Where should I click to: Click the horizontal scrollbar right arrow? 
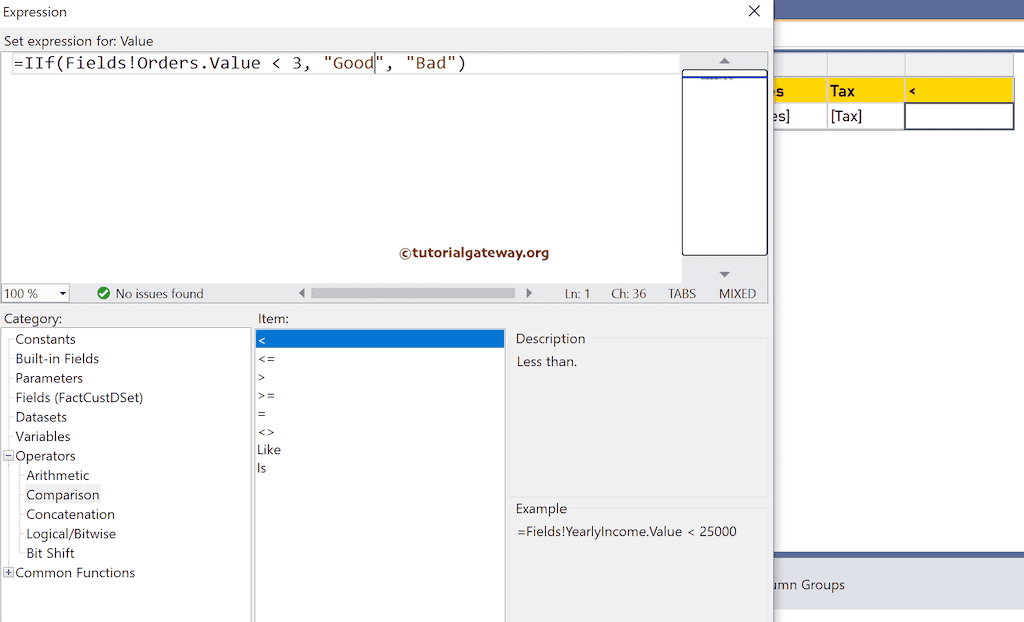529,293
